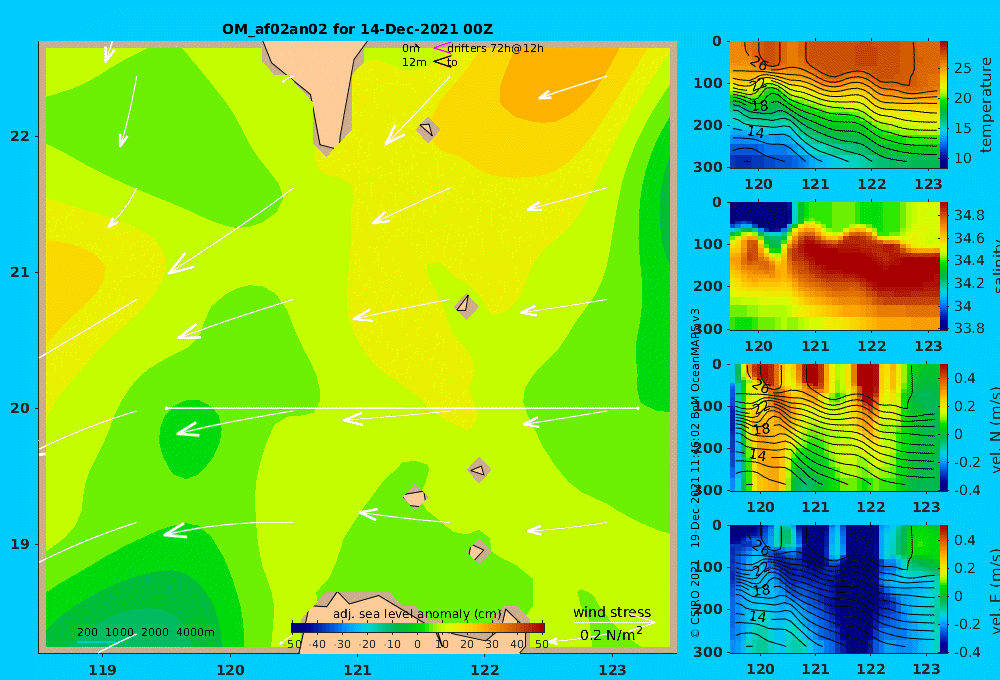Click latitude axis label 19 on main map

coord(20,544)
